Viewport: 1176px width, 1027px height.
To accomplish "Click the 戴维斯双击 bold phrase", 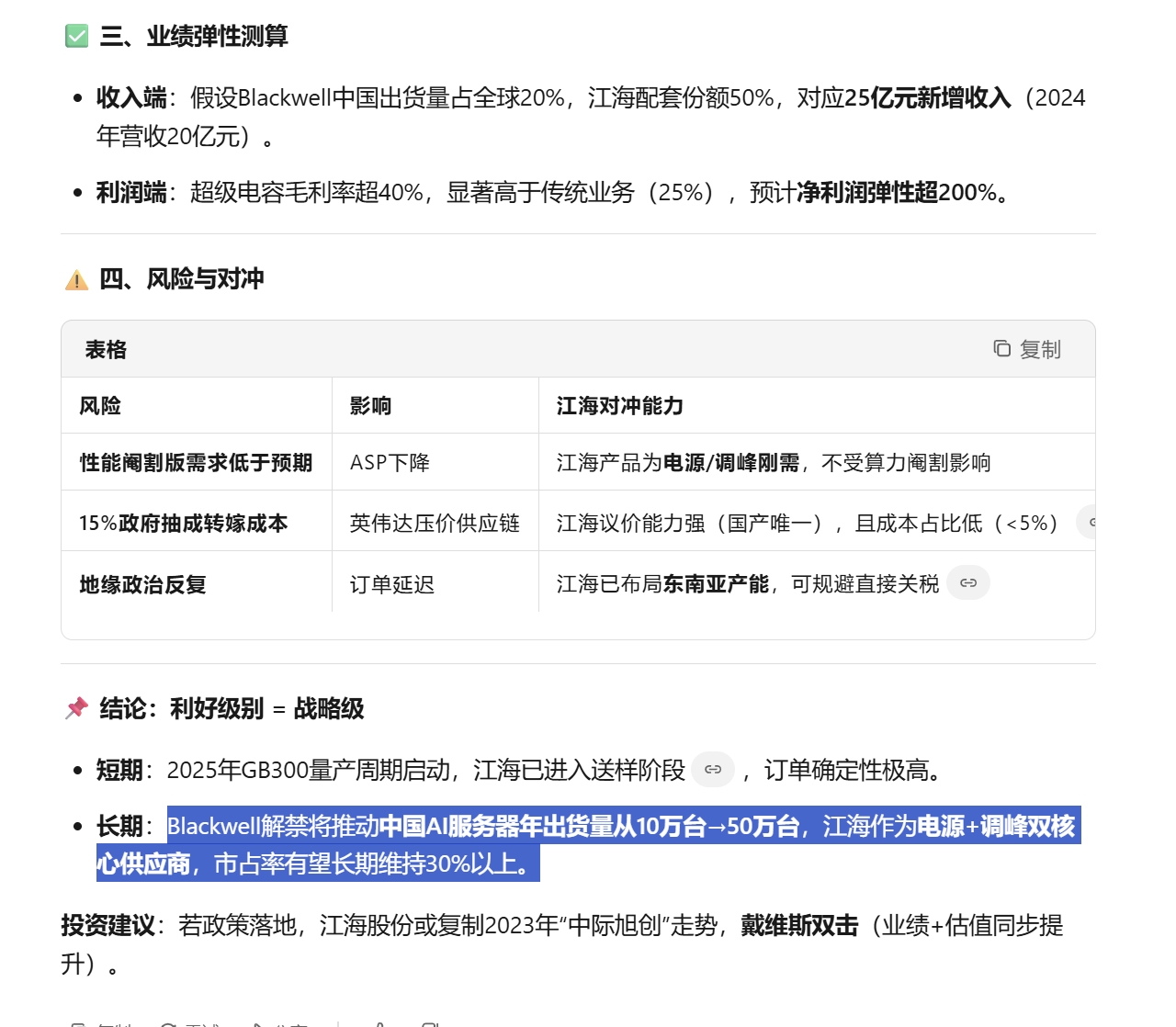I will (x=799, y=925).
